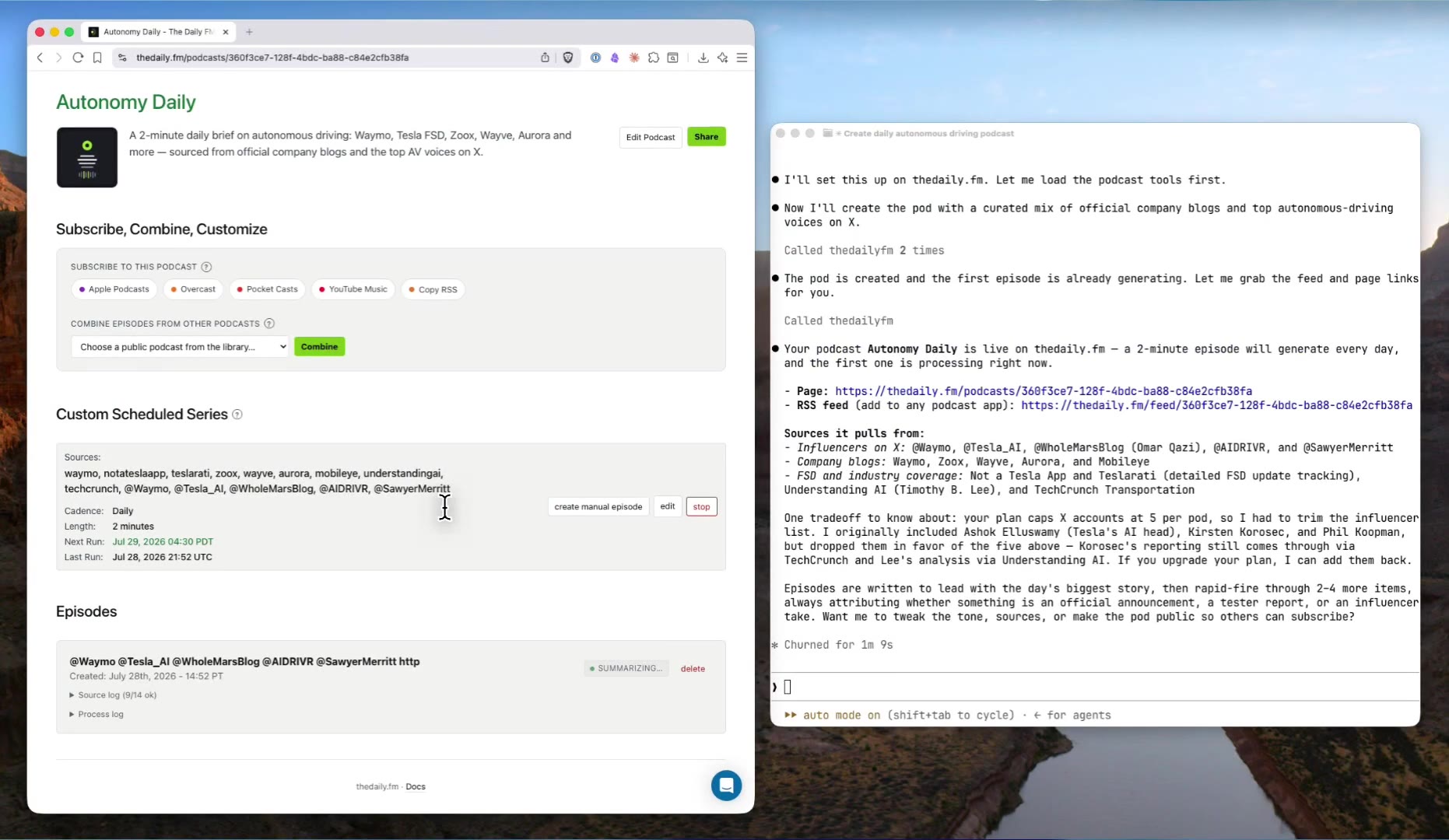Delete the summarizing episode

(693, 669)
